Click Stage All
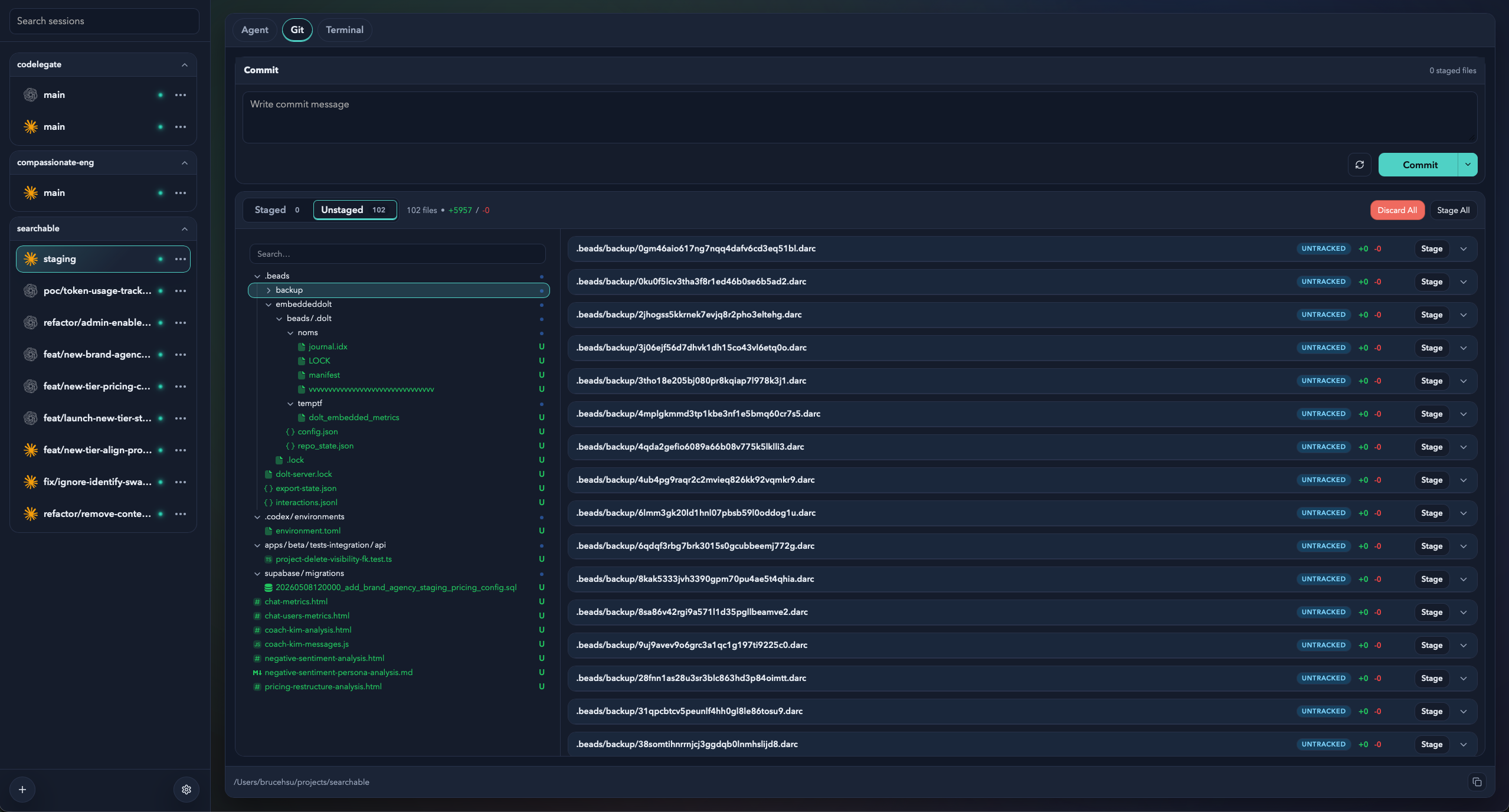The height and width of the screenshot is (812, 1509). (x=1453, y=210)
